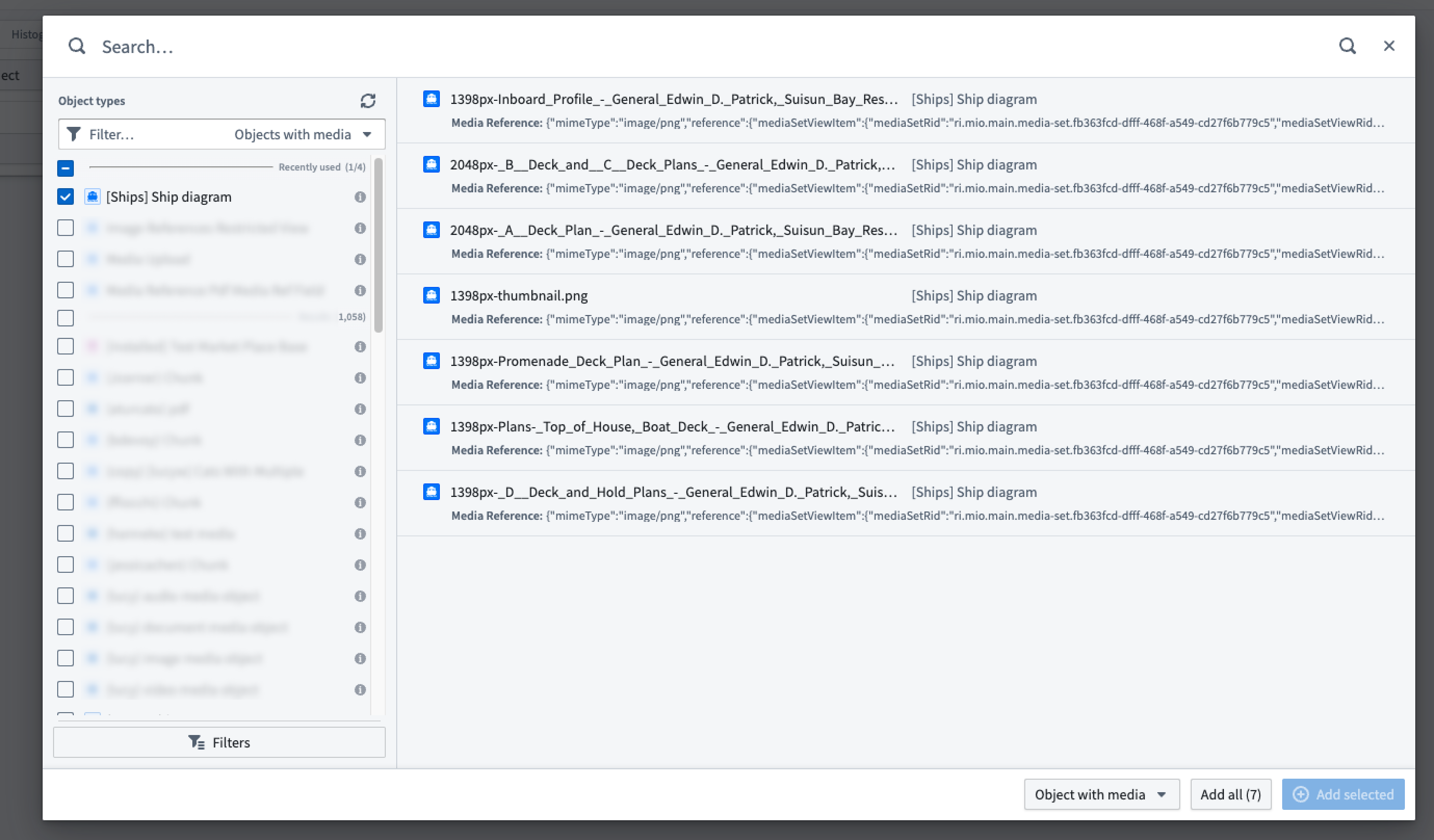1434x840 pixels.
Task: Check the second object type checkbox
Action: [66, 228]
